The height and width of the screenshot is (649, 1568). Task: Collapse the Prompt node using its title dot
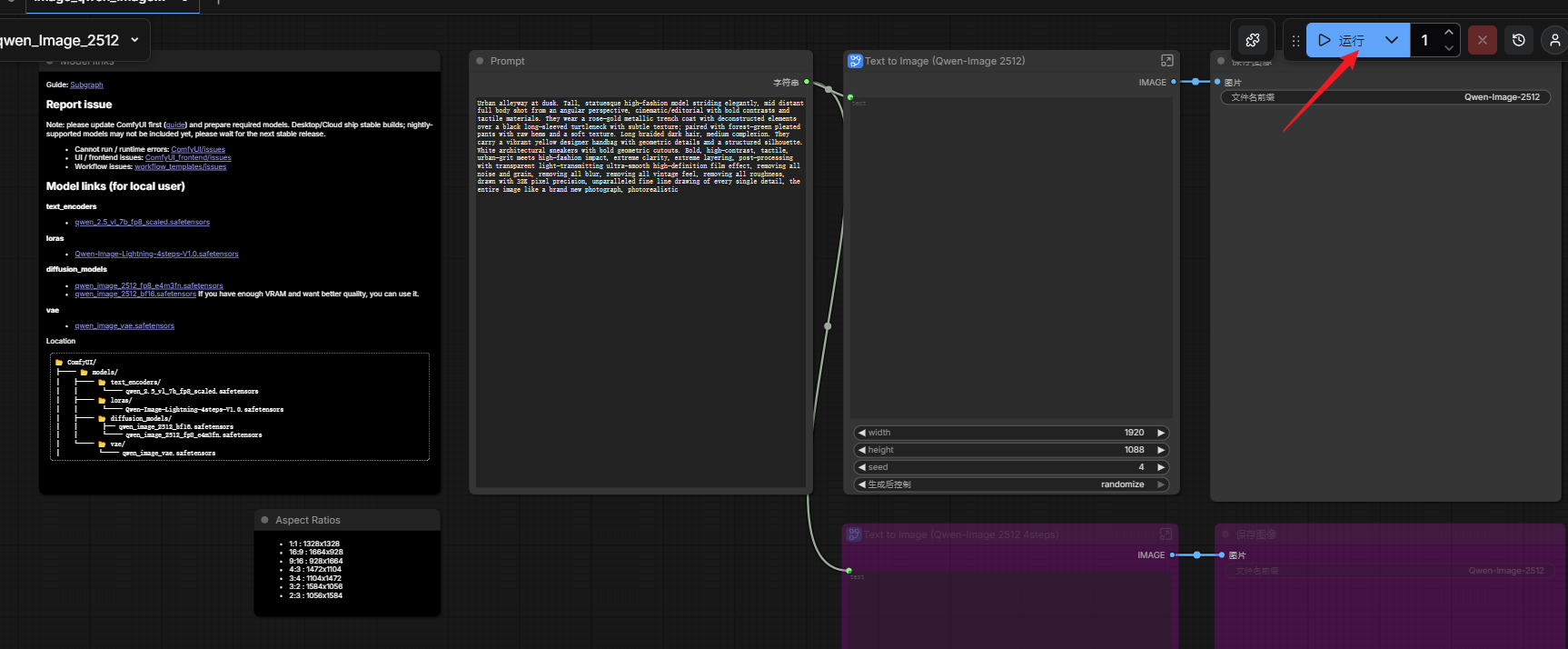tap(480, 61)
